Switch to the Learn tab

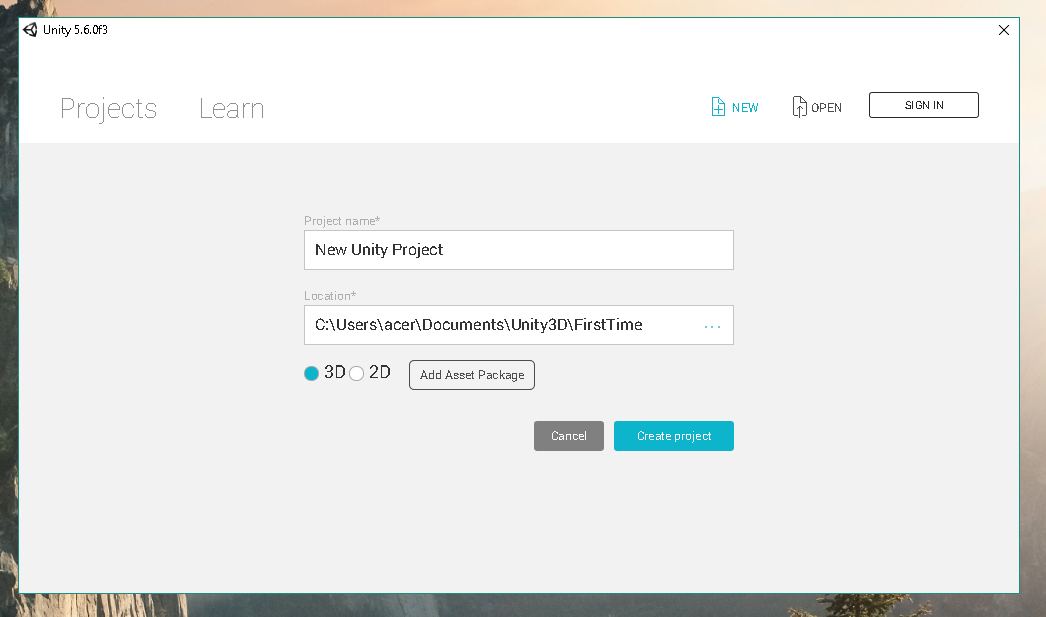click(231, 109)
